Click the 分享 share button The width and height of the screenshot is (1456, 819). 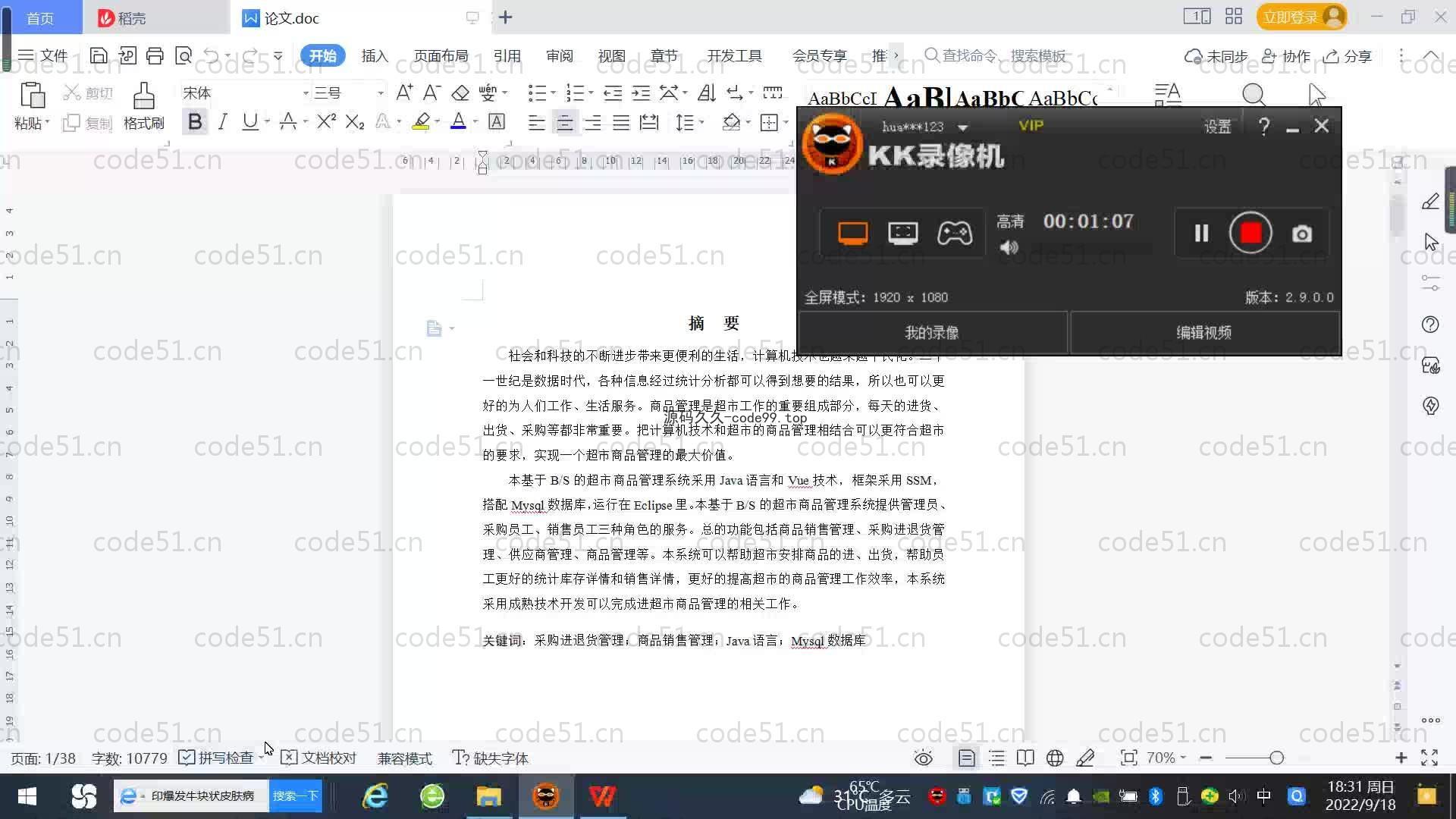pyautogui.click(x=1348, y=56)
